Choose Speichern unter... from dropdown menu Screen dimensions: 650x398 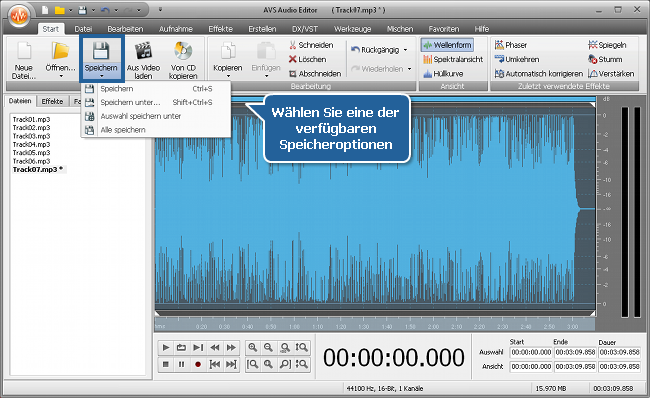(x=156, y=102)
